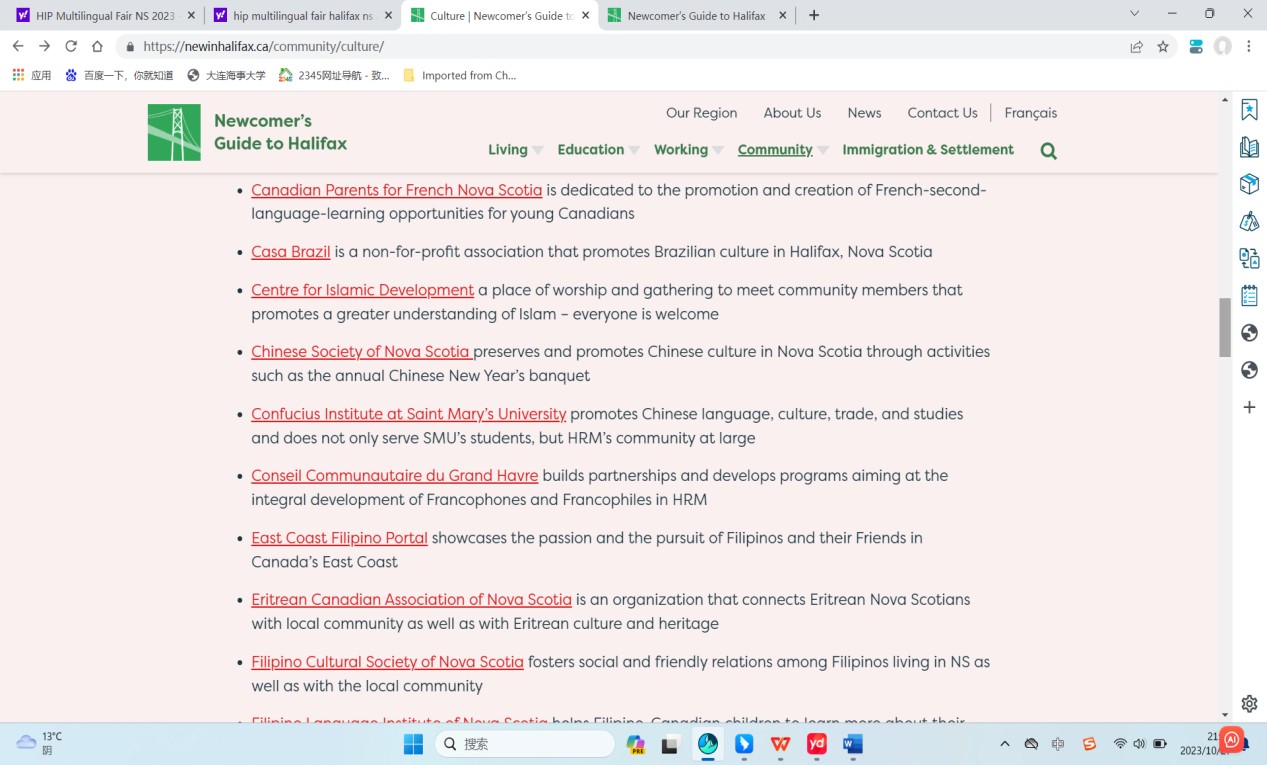
Task: Open the Confucius Institute at Saint Mary's link
Action: (408, 414)
